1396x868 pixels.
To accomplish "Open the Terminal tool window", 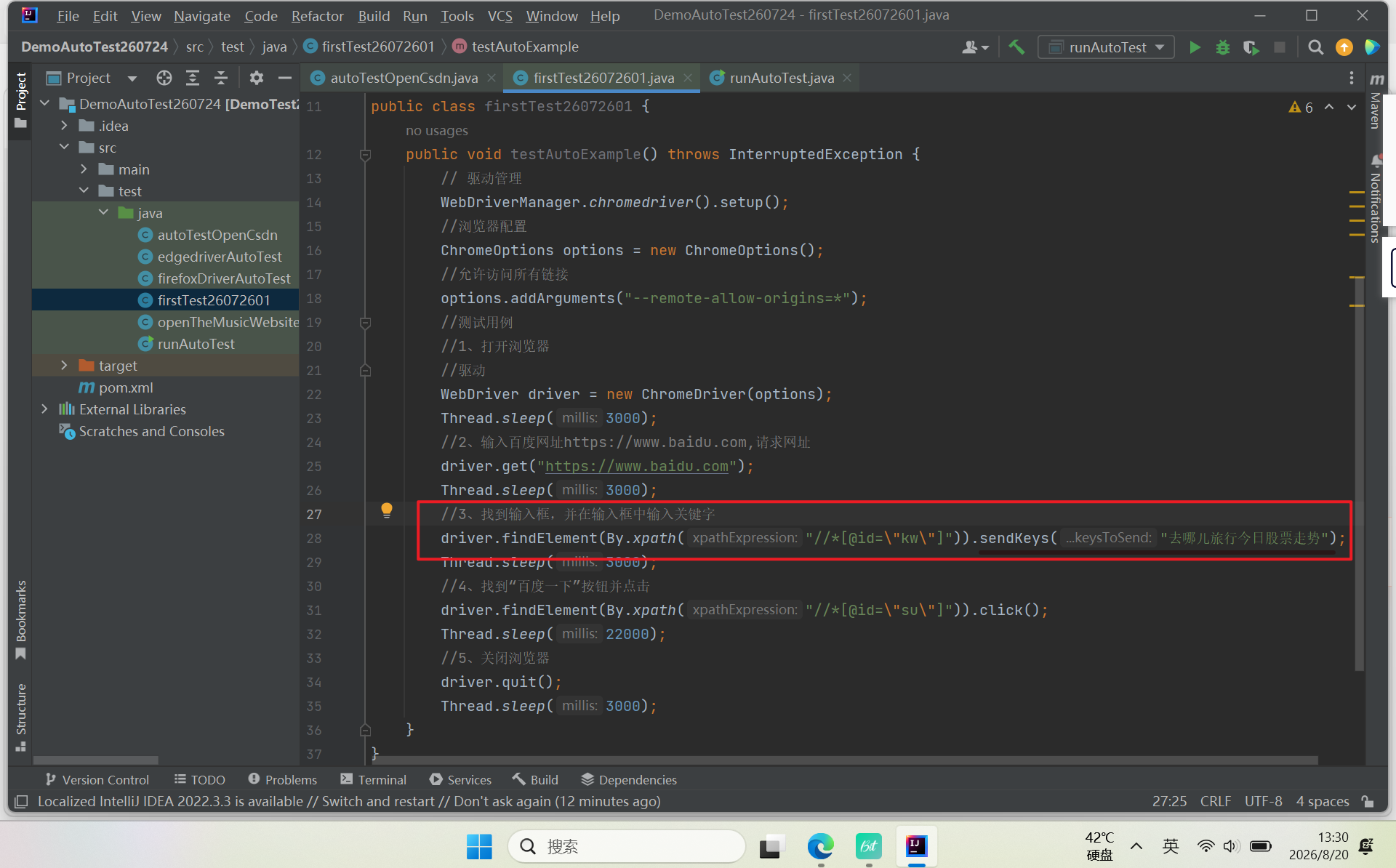I will tap(373, 779).
